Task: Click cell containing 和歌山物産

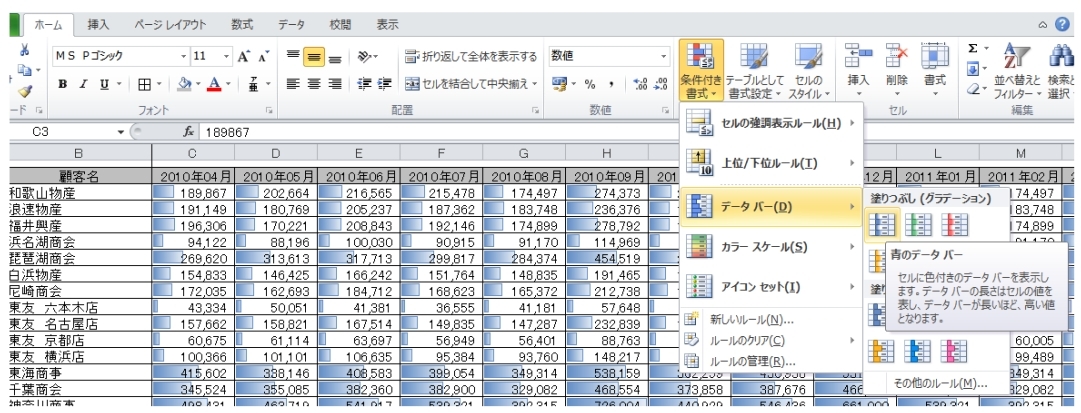Action: [80, 193]
